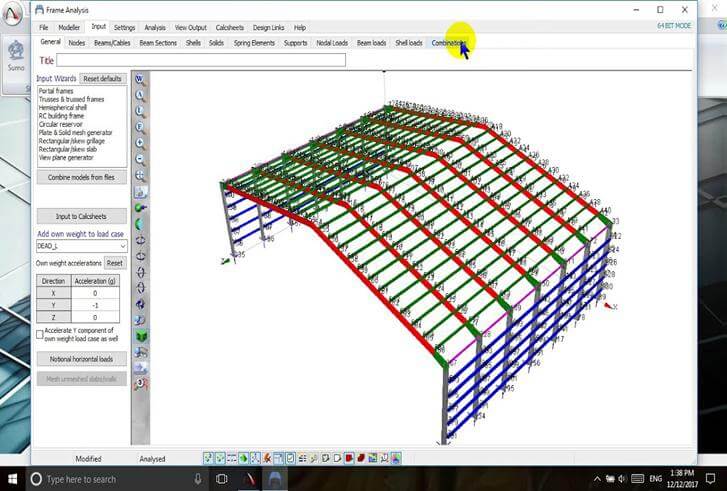Switch to the Beam Sections tab
727x491 pixels.
point(159,43)
